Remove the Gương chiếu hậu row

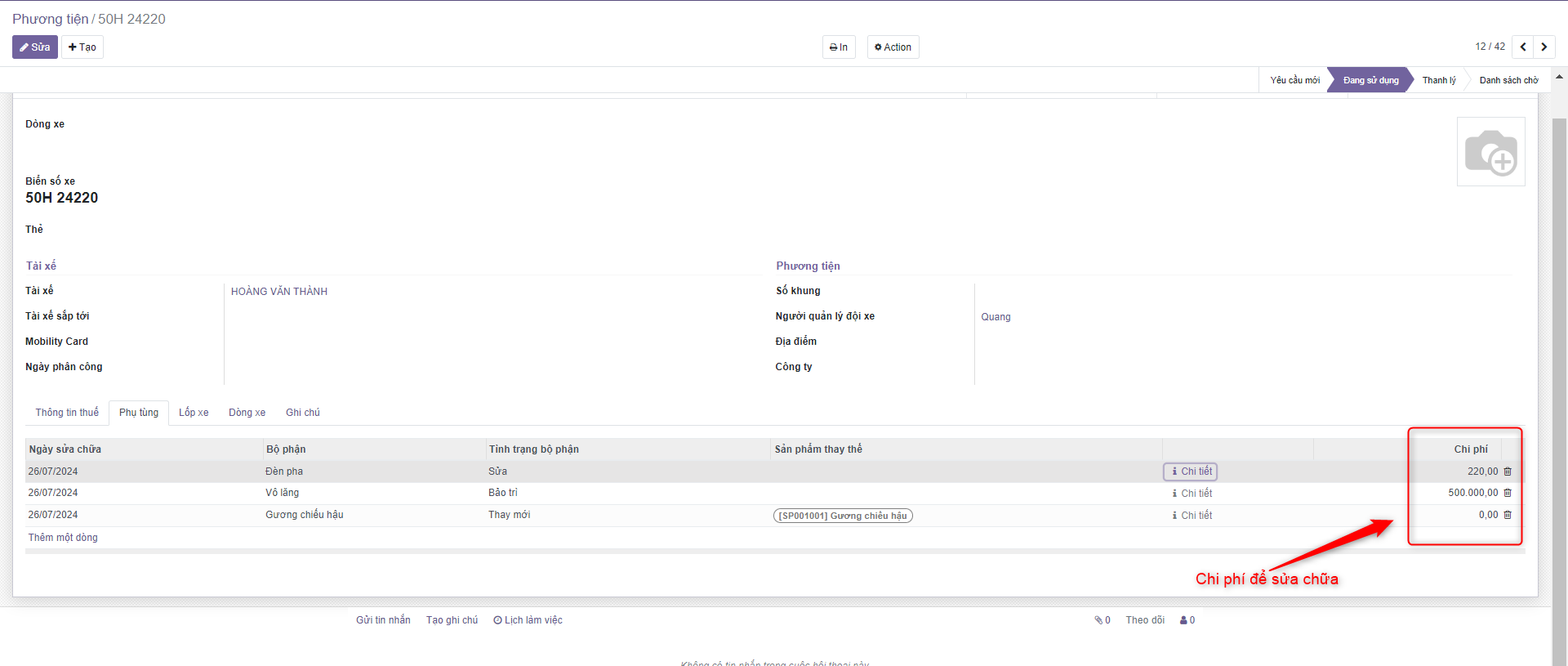coord(1508,515)
